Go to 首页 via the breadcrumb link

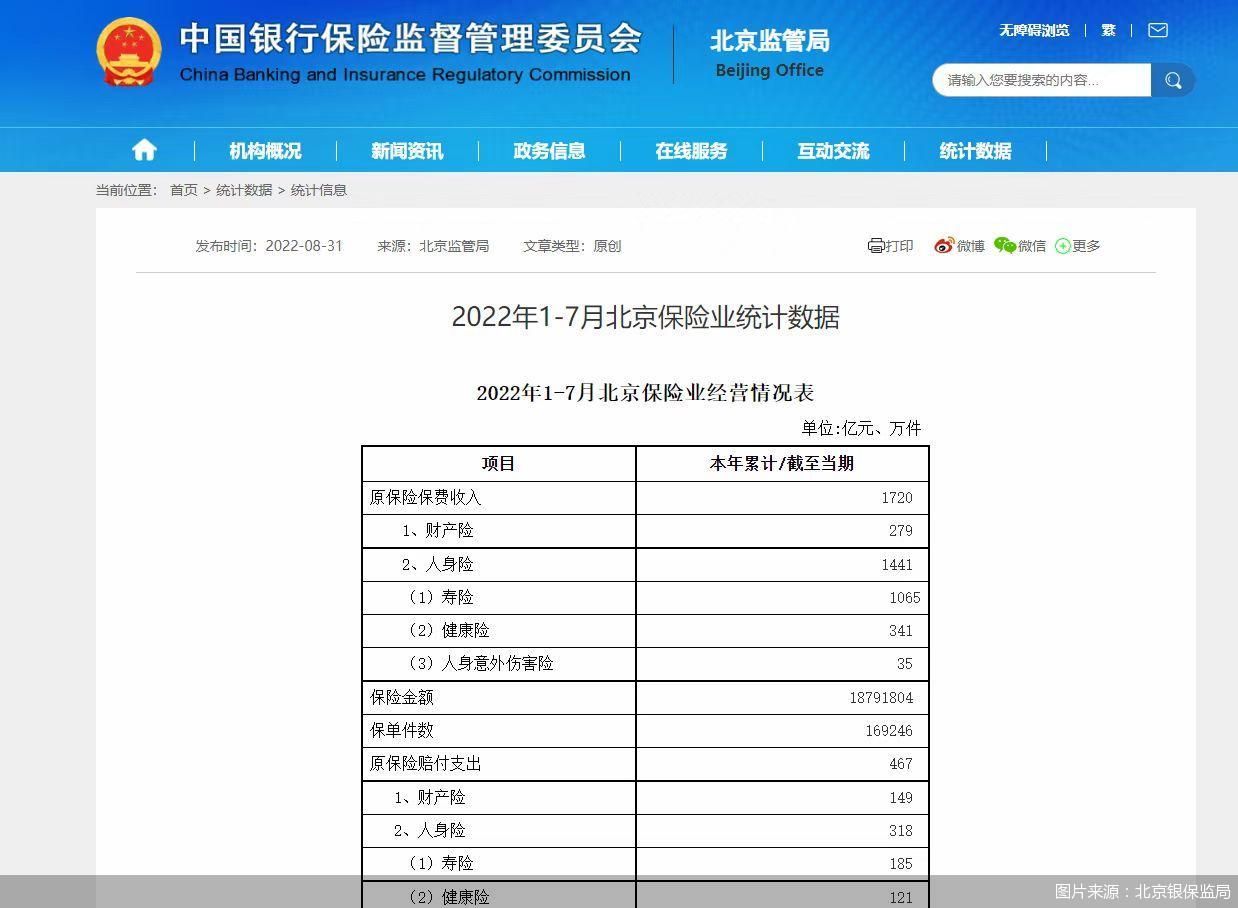click(x=184, y=190)
